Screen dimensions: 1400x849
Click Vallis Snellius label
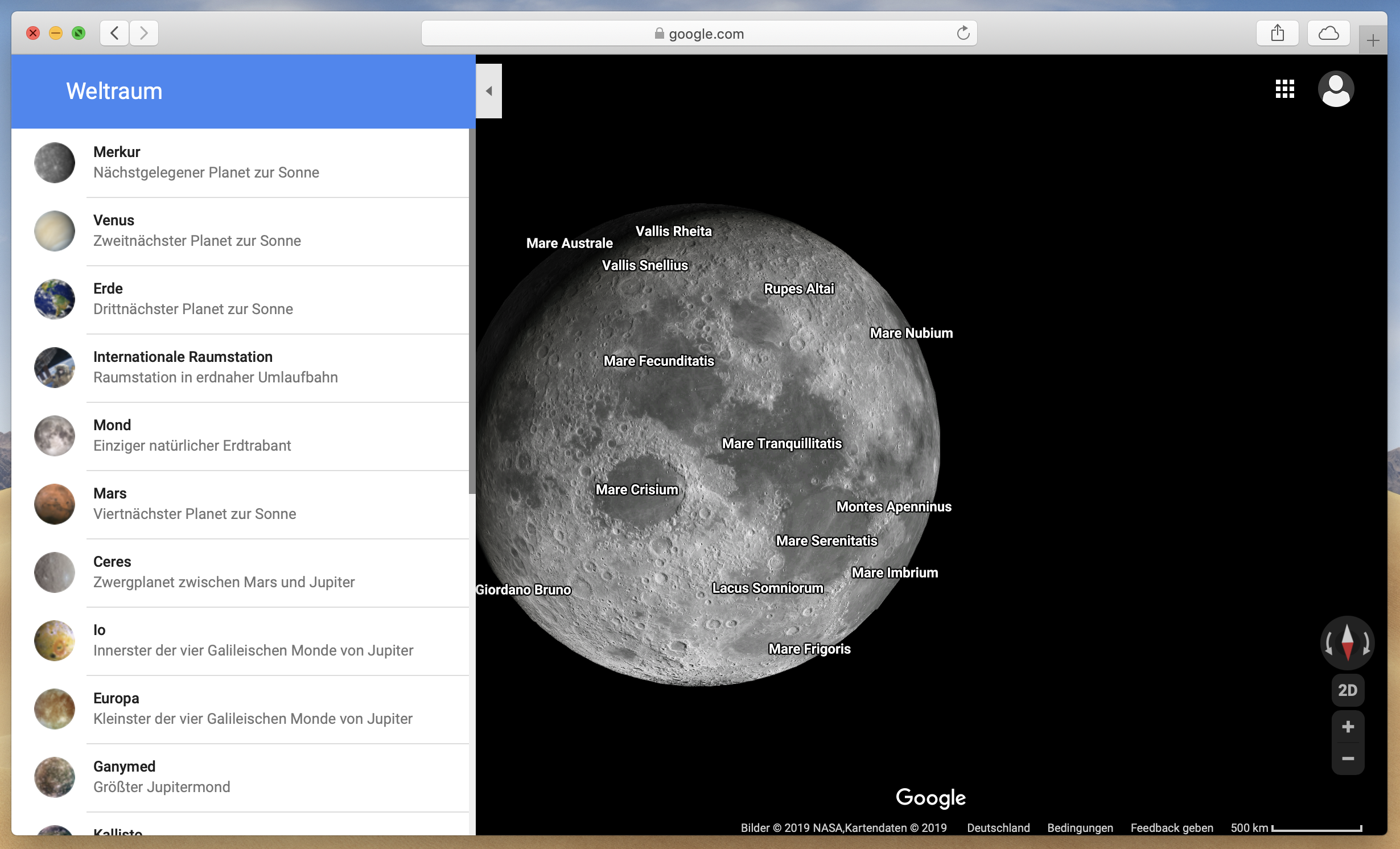[645, 265]
